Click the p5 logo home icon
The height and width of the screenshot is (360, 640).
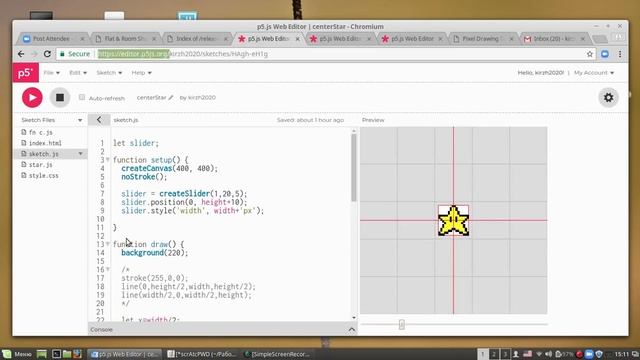click(25, 73)
